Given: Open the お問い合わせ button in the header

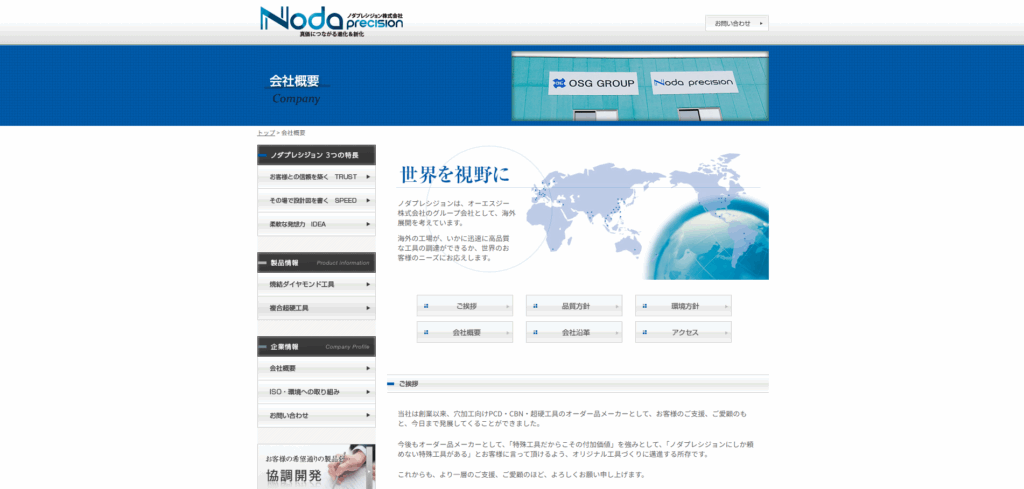Looking at the screenshot, I should (x=736, y=23).
